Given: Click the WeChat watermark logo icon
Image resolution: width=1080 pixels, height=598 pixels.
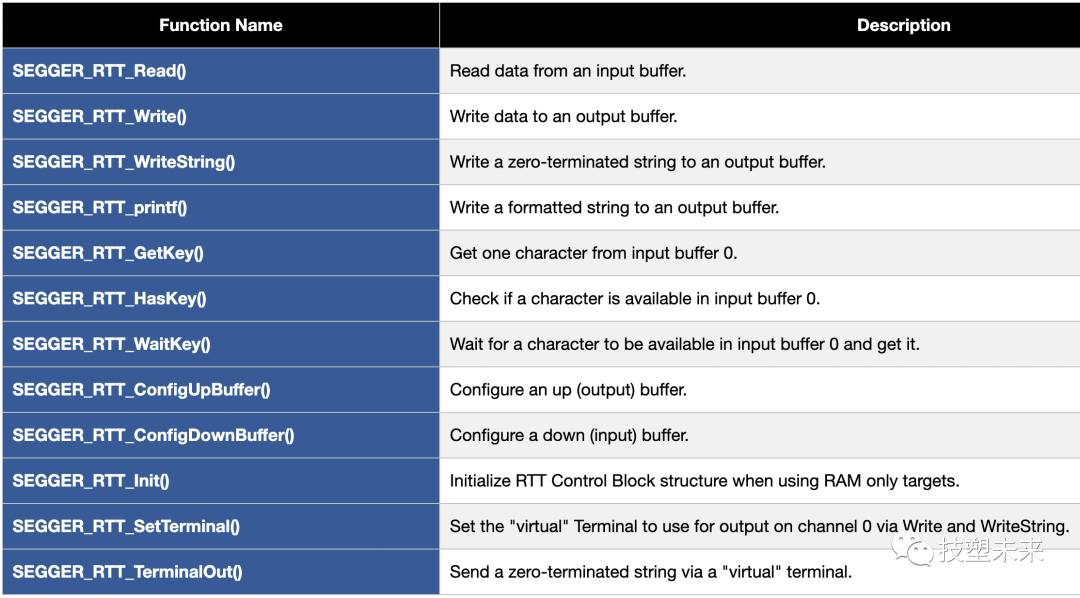Looking at the screenshot, I should coord(913,550).
